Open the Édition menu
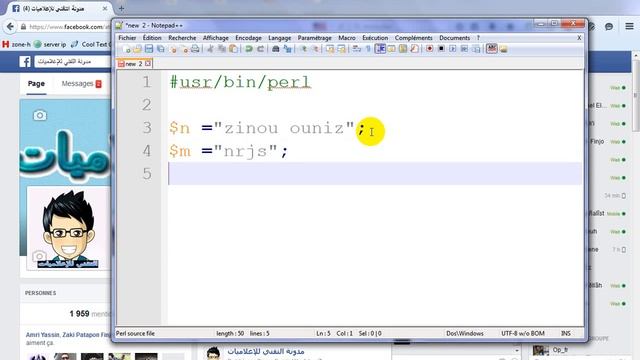Viewport: 640px width, 360px height. [x=152, y=38]
